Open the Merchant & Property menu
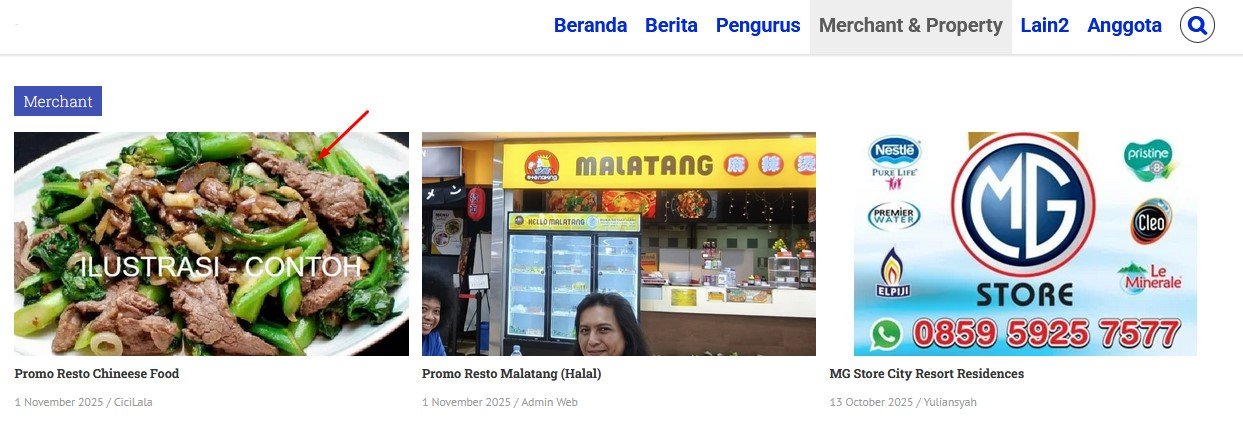 pos(911,26)
